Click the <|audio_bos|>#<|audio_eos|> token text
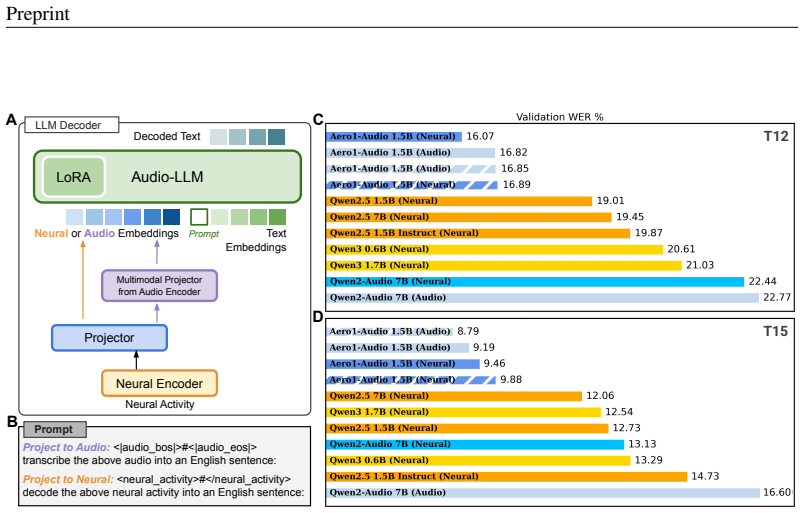804x513 pixels. pos(185,447)
